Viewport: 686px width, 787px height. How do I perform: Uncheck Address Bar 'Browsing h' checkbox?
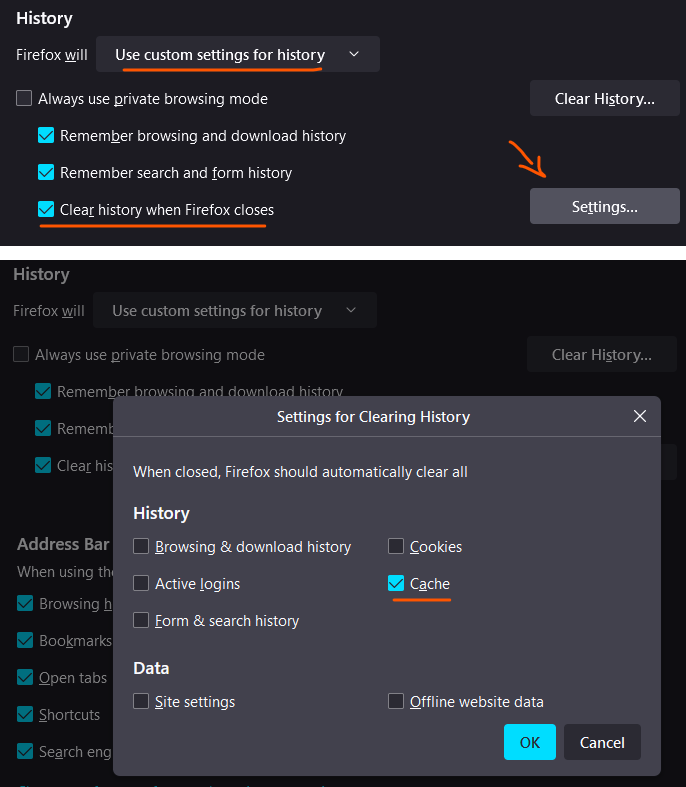(x=25, y=603)
